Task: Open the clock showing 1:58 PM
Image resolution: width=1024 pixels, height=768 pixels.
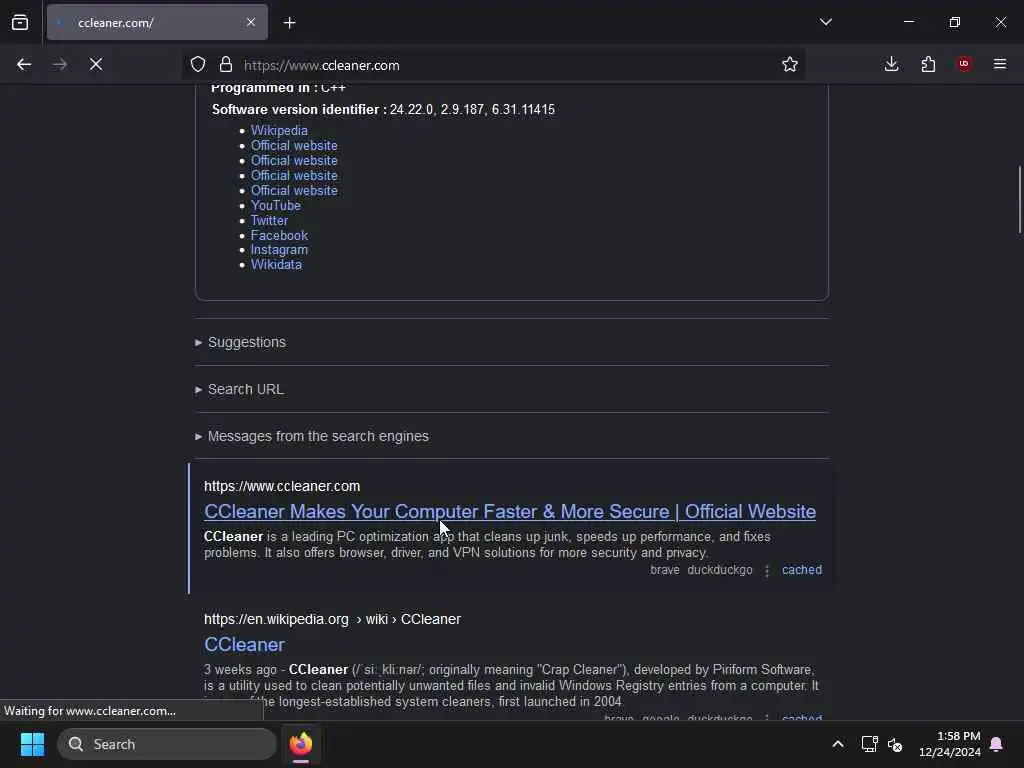Action: [950, 744]
